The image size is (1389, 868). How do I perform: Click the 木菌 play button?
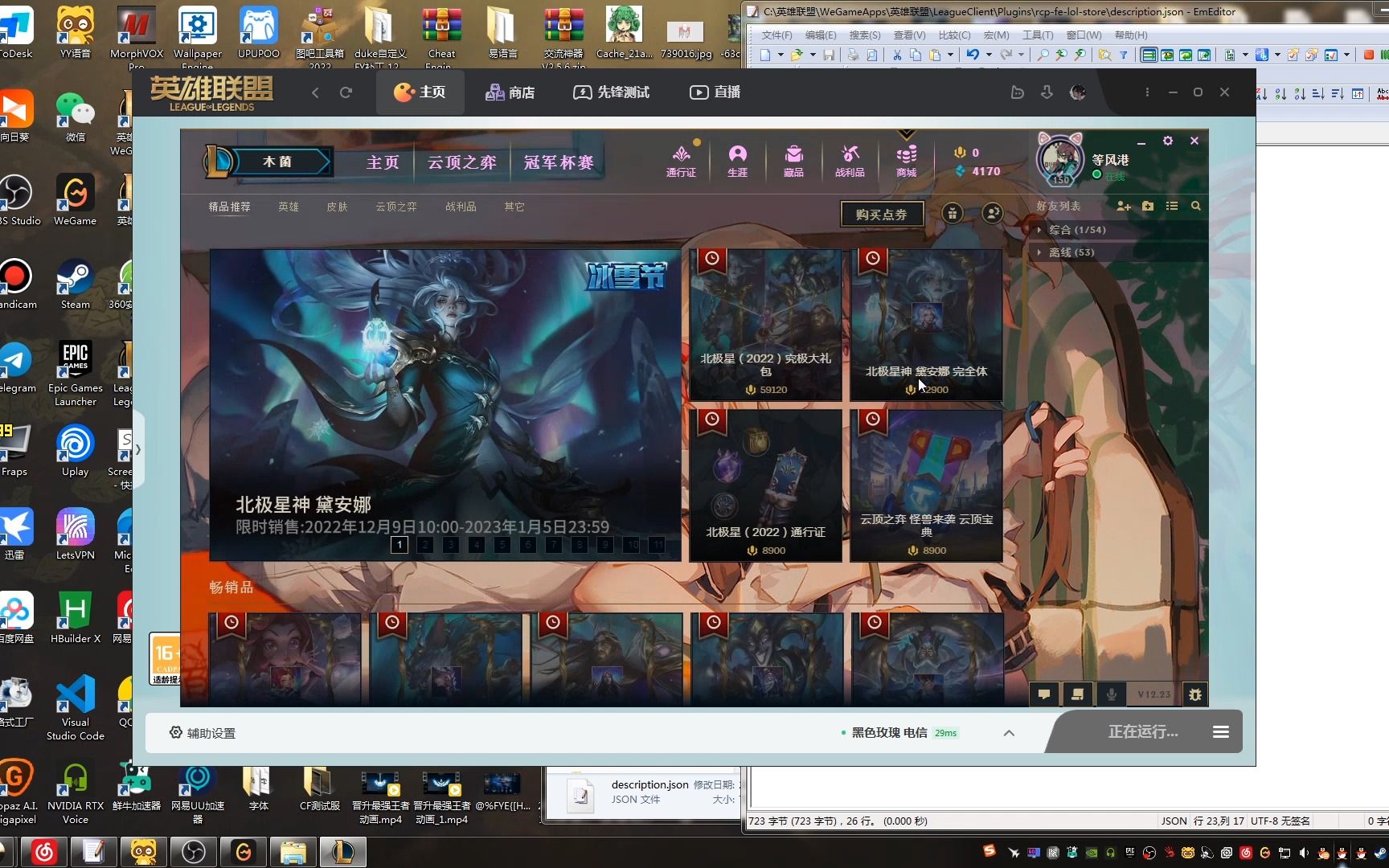pyautogui.click(x=277, y=162)
